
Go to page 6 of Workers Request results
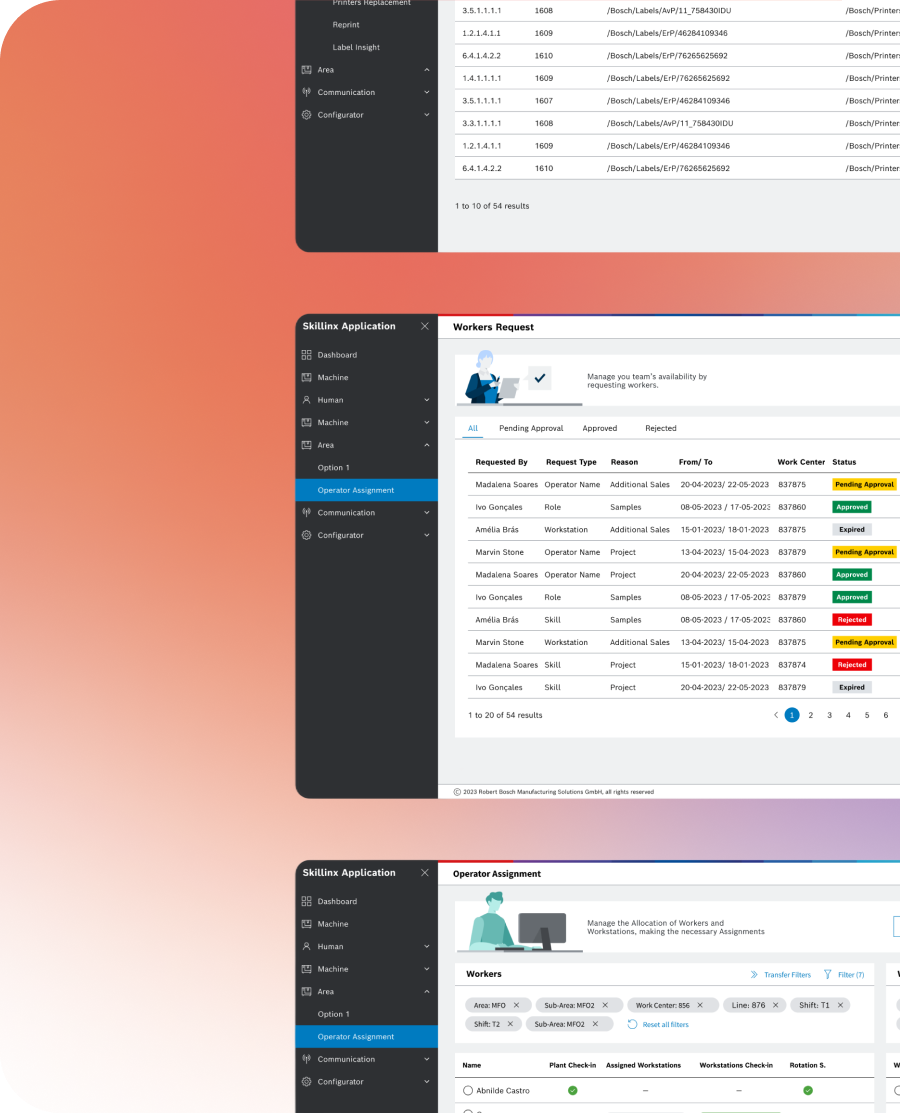pyautogui.click(x=886, y=716)
